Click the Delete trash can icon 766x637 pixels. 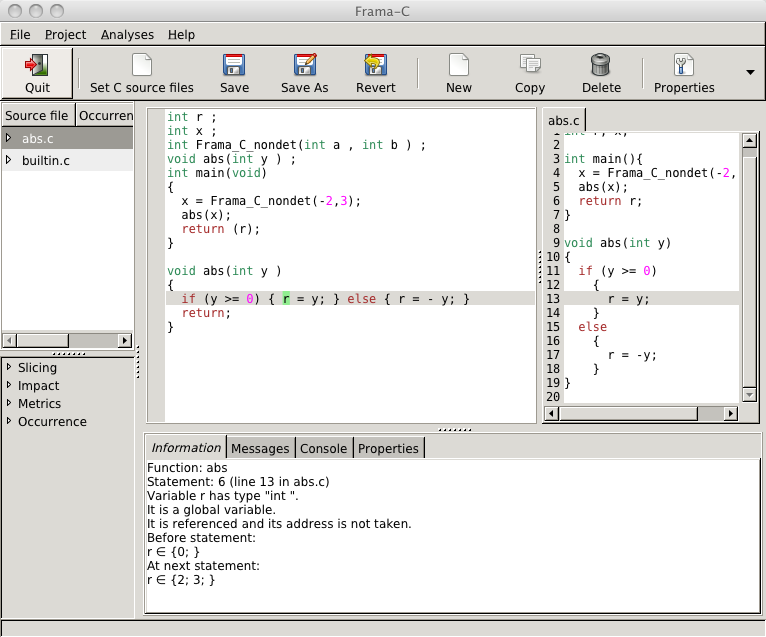coord(601,64)
